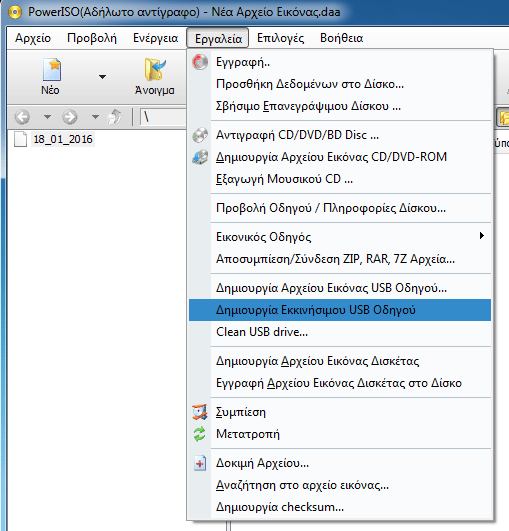509x531 pixels.
Task: Choose Εγγραφή Αρχείου Εικόνας Δισκέτας στο Δίσκο
Action: (x=340, y=383)
